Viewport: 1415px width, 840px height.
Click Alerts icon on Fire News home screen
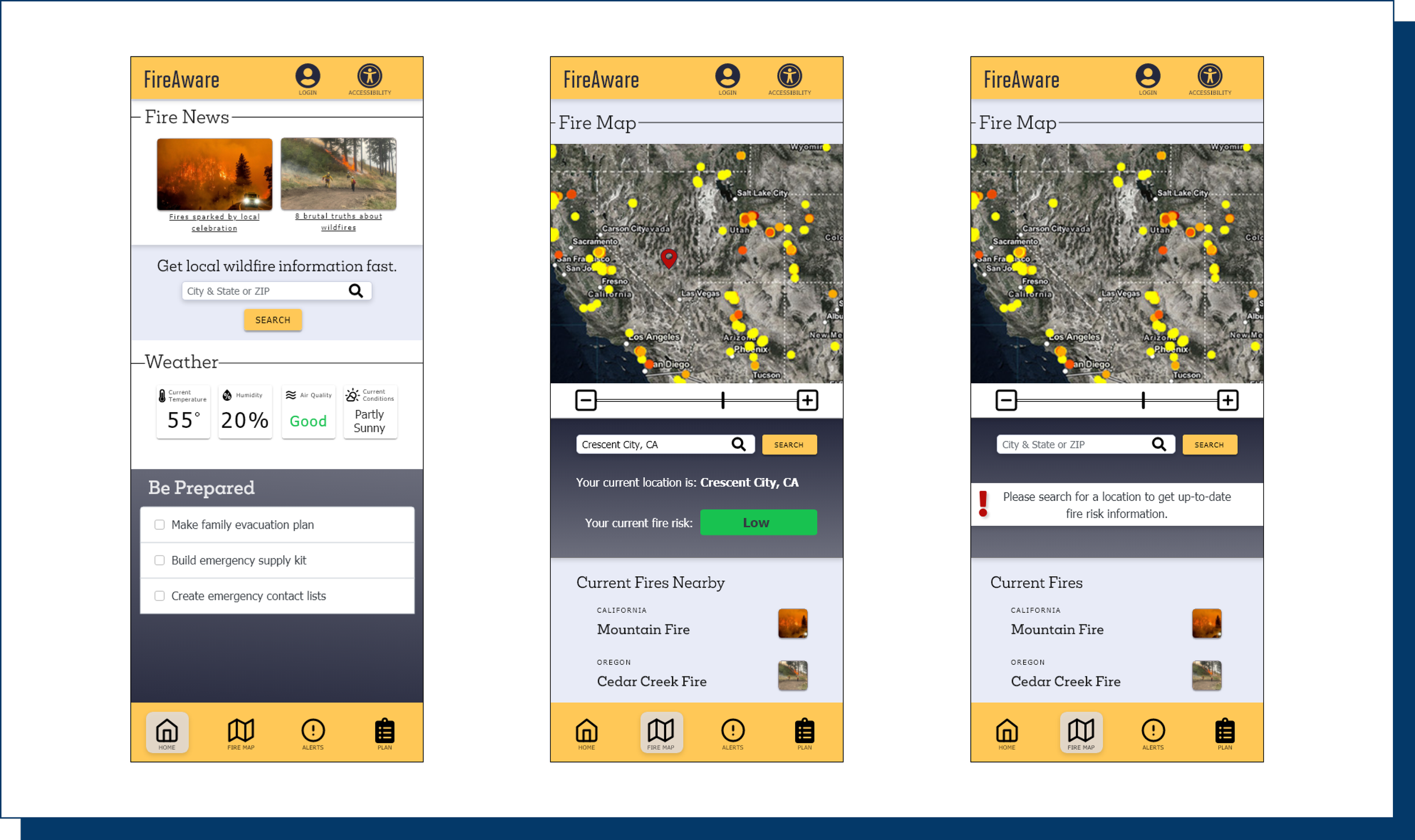[313, 731]
